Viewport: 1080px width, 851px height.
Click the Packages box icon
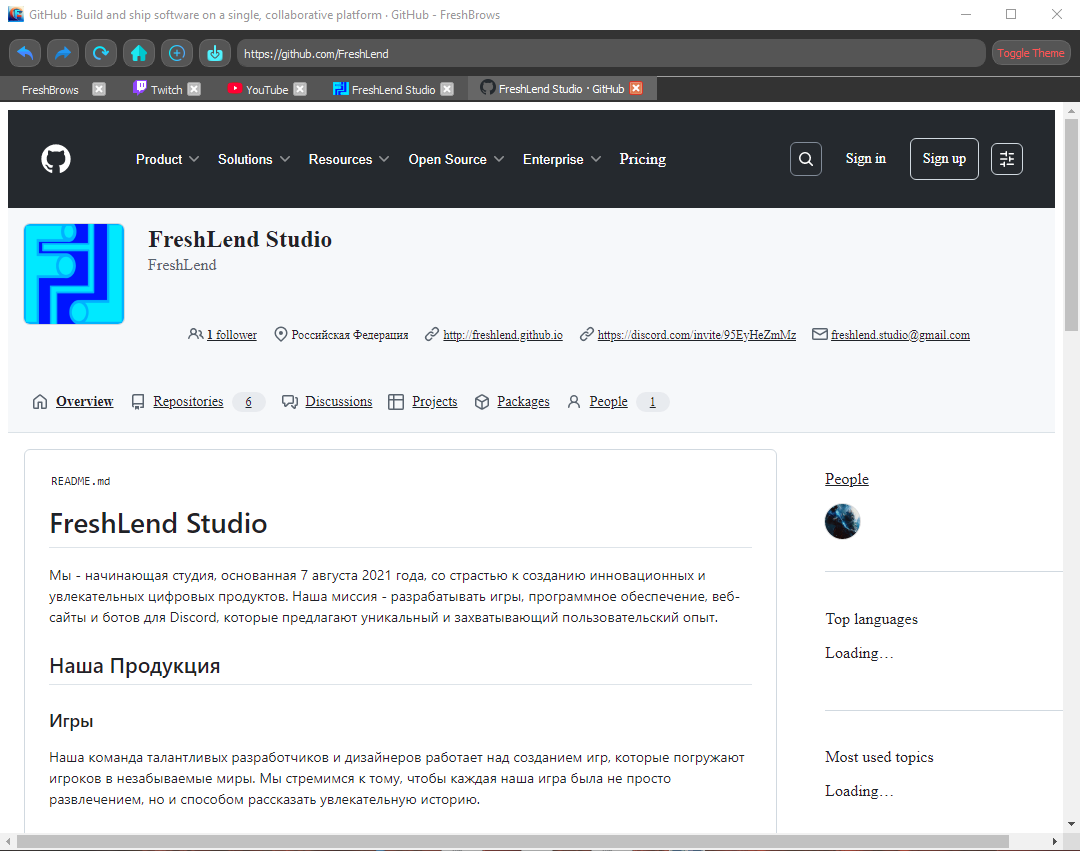click(482, 402)
